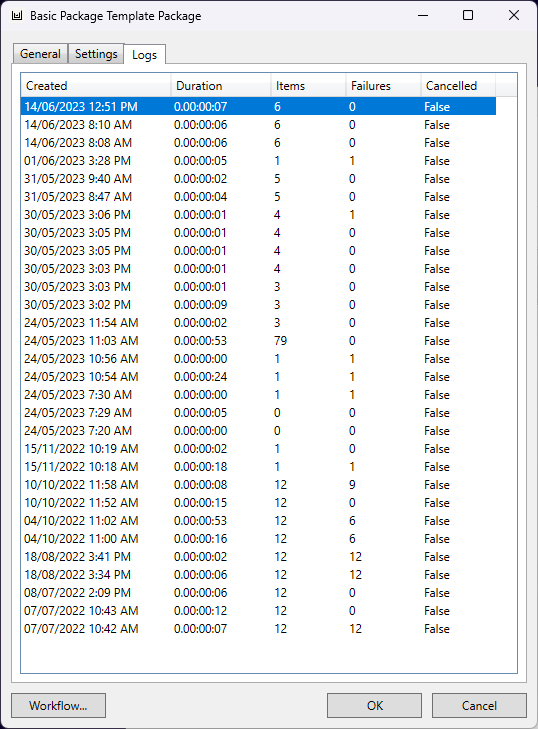Confirm with the OK button
538x729 pixels.
pyautogui.click(x=374, y=705)
